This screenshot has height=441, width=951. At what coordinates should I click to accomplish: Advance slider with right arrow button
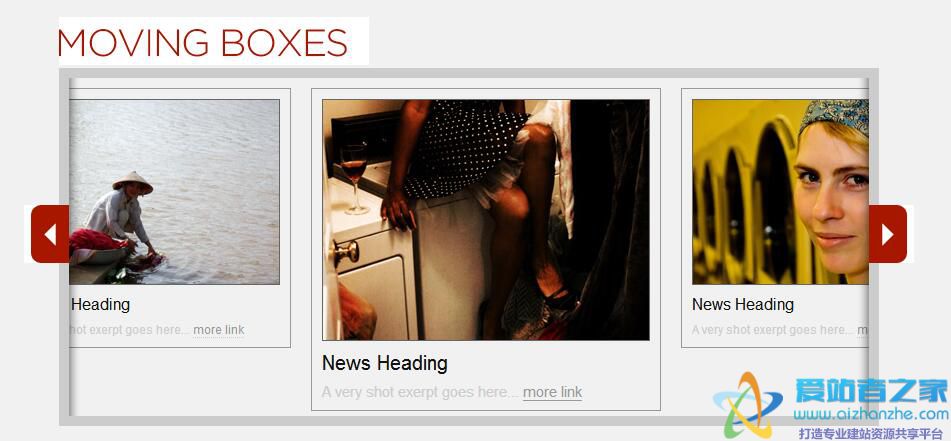[x=888, y=234]
